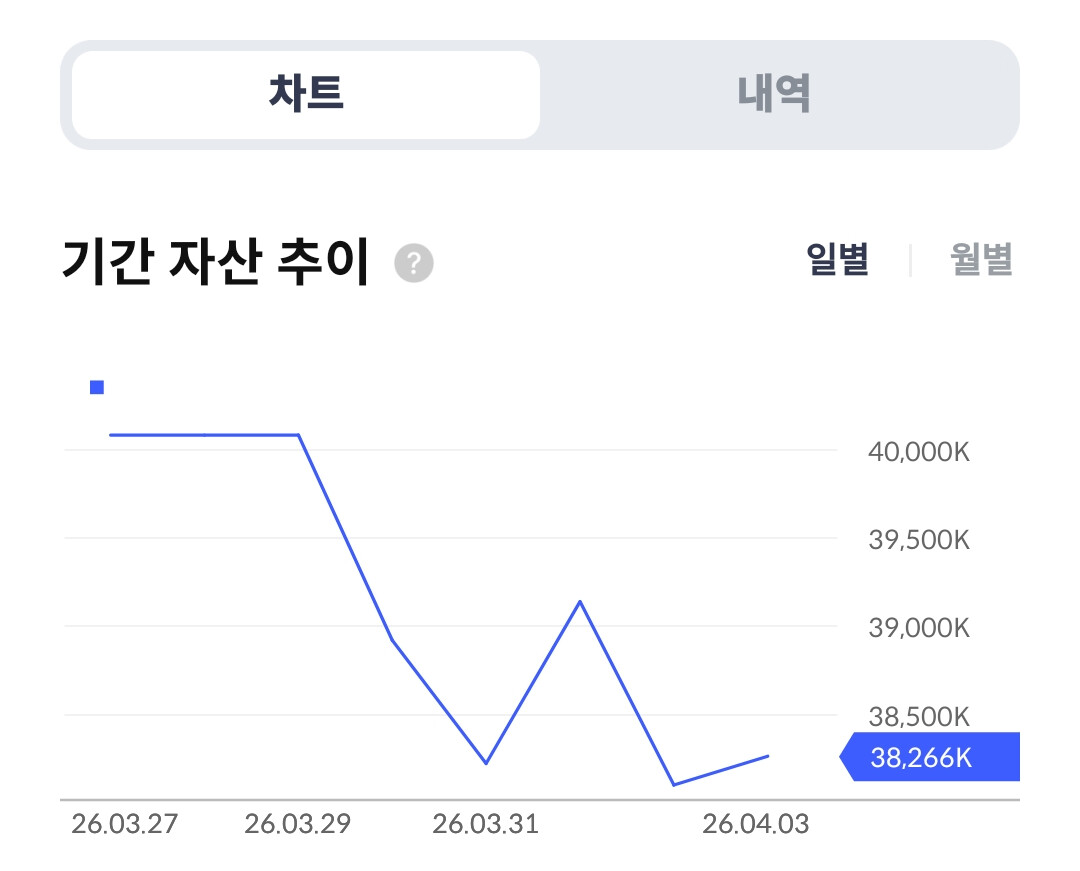Switch to the 차트 tab
Image resolution: width=1080 pixels, height=871 pixels.
point(306,95)
